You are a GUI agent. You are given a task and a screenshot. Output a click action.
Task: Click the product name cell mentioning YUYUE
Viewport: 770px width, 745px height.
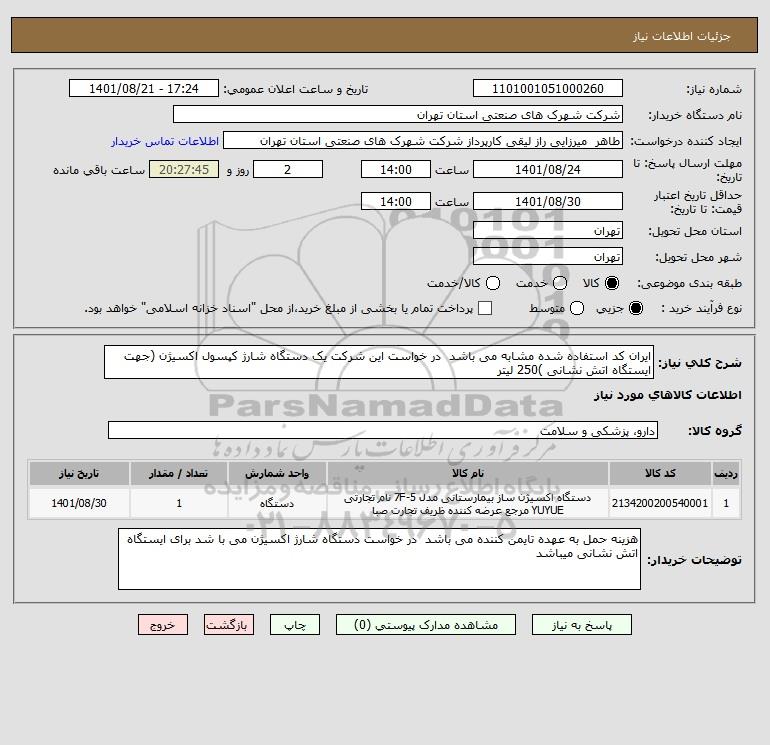click(x=468, y=503)
